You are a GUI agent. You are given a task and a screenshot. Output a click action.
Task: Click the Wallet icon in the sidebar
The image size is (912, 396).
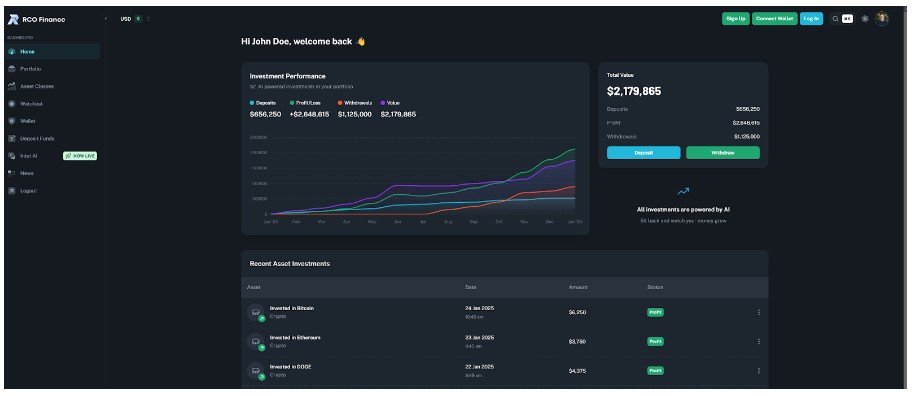coord(12,121)
